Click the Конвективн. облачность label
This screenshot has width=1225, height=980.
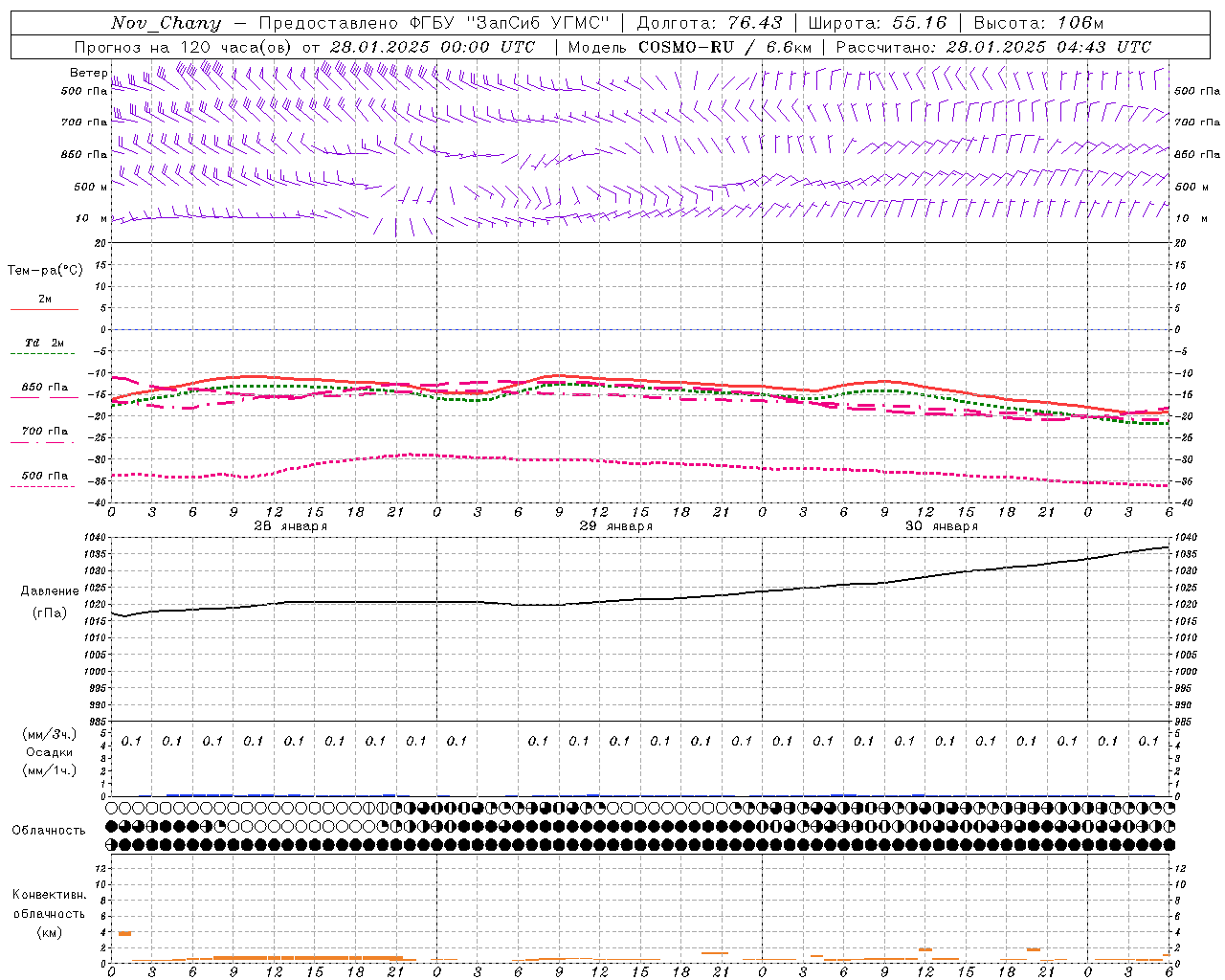click(x=49, y=904)
